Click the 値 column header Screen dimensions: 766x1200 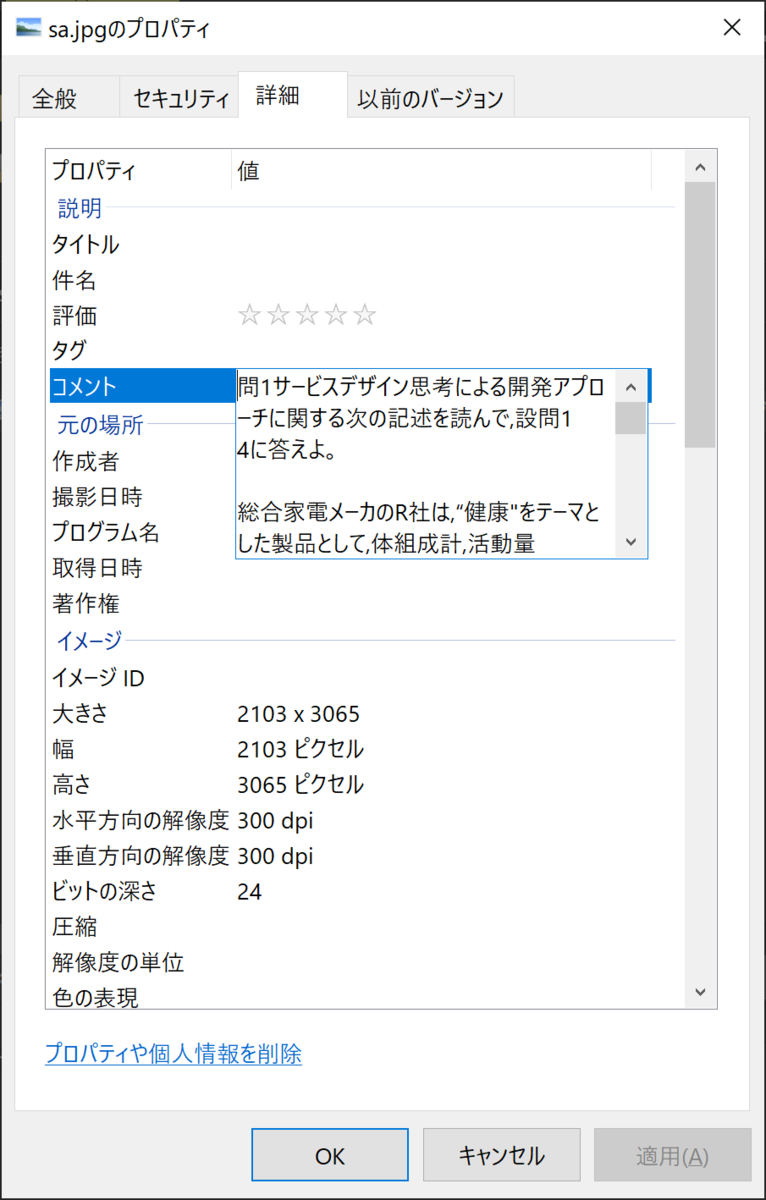coord(441,171)
